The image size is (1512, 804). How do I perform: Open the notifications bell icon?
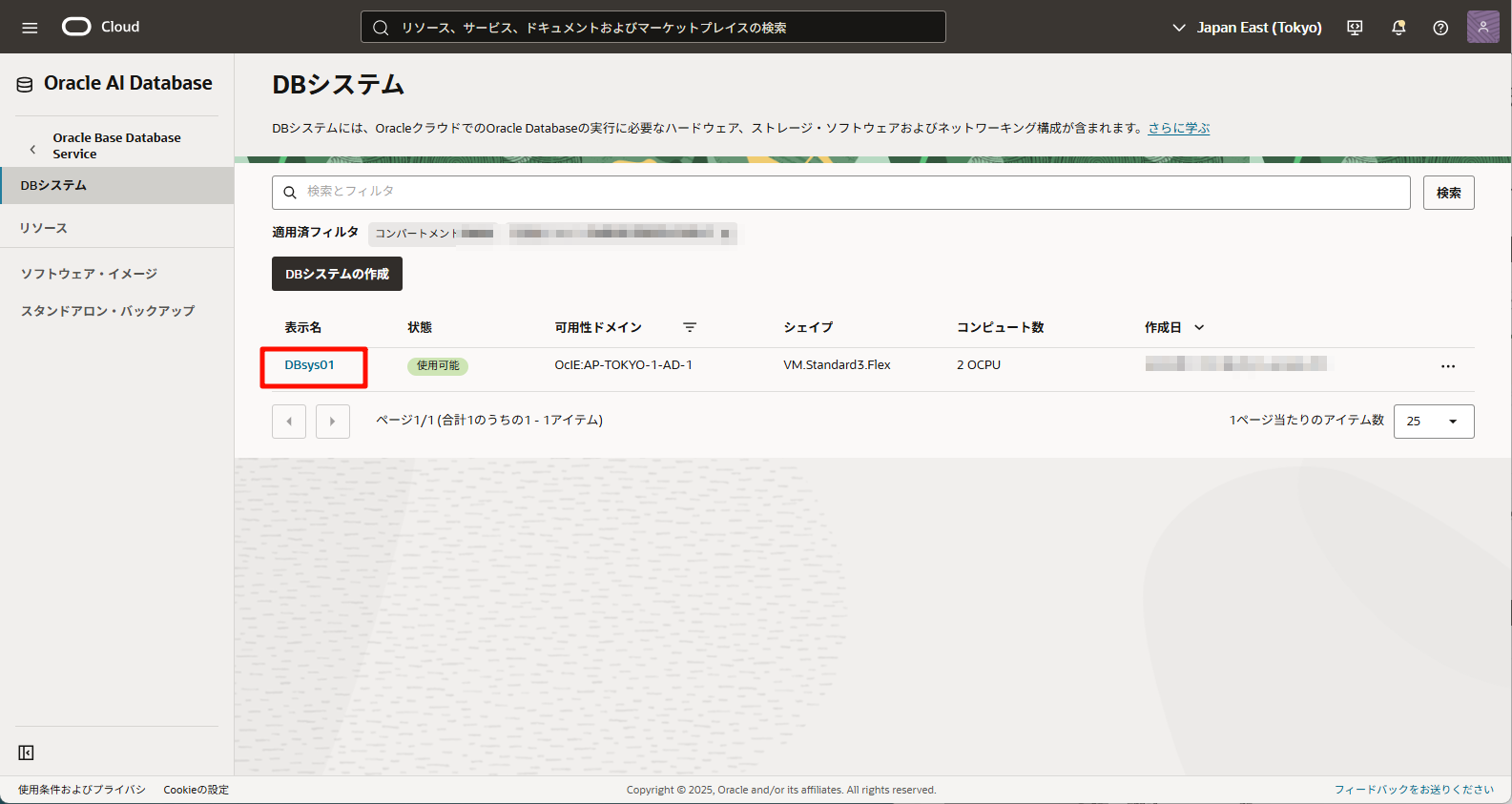click(x=1398, y=28)
